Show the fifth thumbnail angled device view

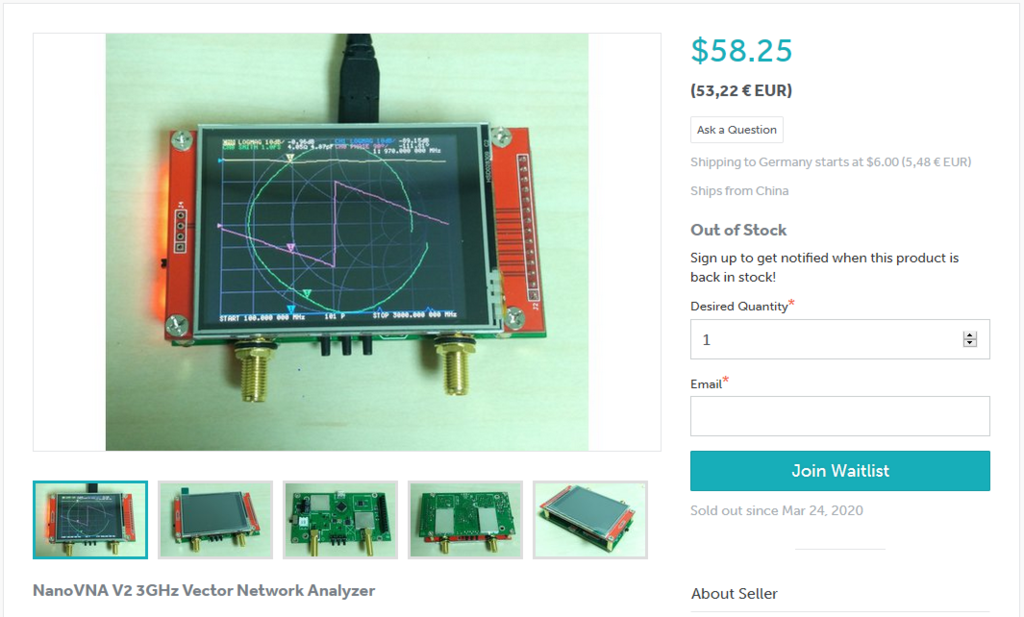(590, 520)
